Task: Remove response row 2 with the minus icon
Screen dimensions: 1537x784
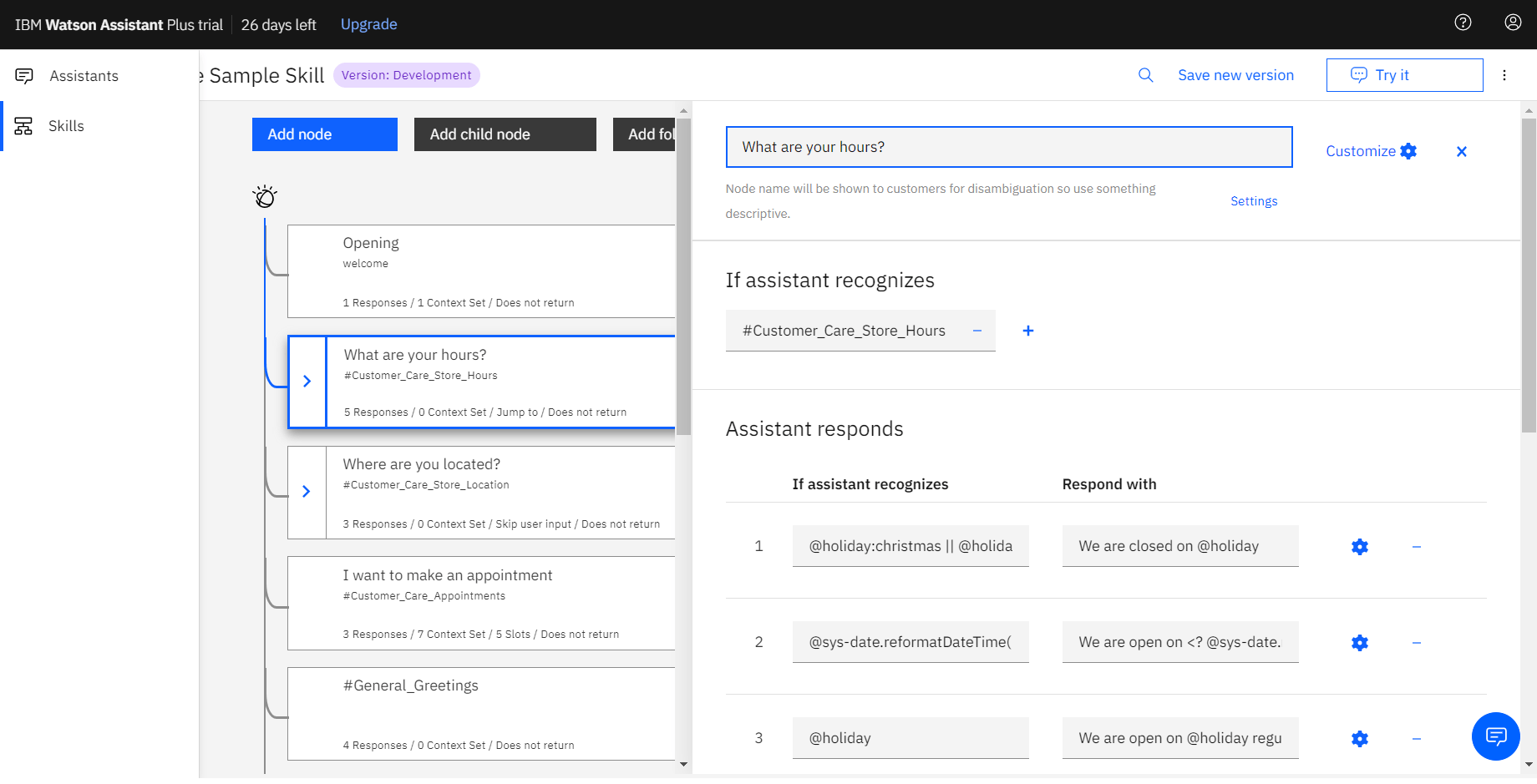Action: click(x=1416, y=643)
